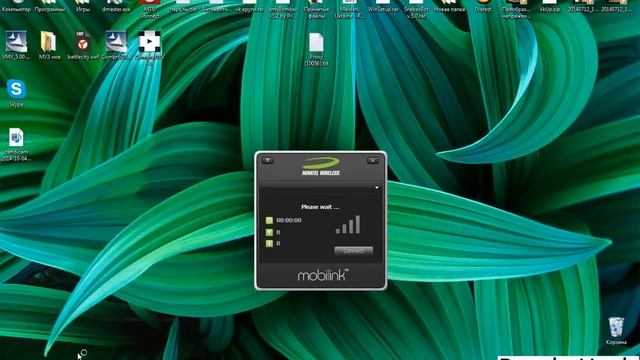
Task: Select the Компьютер desktop icon
Action: 16,6
